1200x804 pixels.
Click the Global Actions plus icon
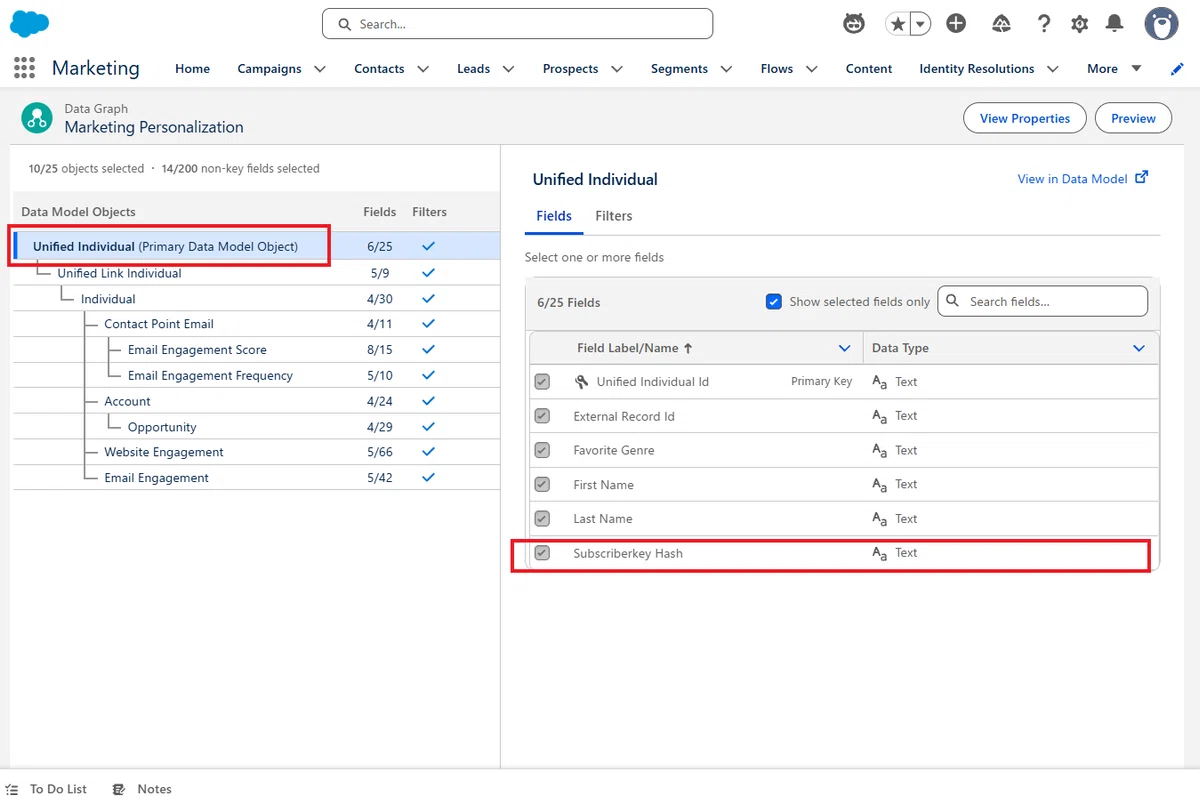(x=956, y=23)
